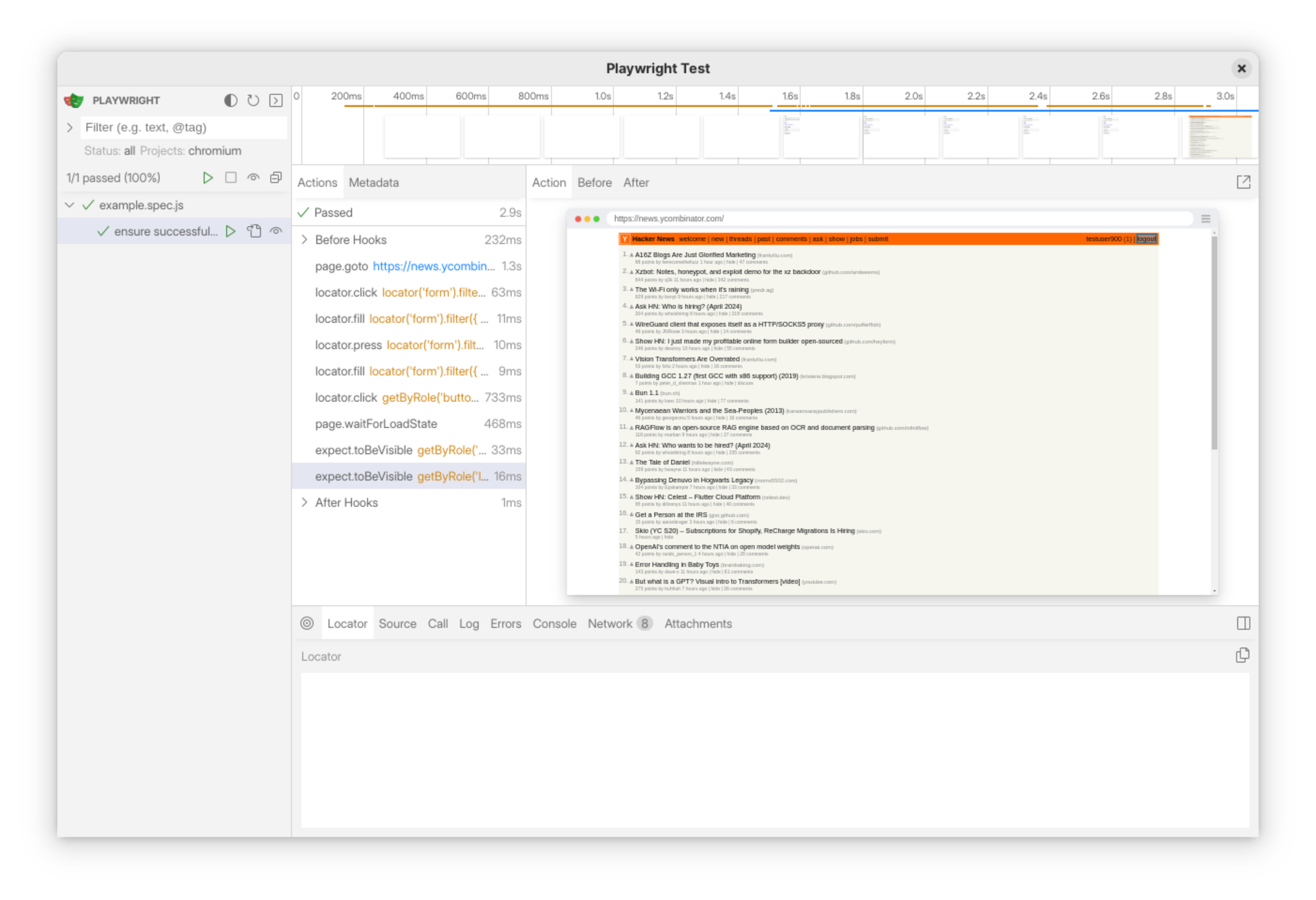Switch to the Action snapshot tab
This screenshot has width=1316, height=900.
coord(549,182)
